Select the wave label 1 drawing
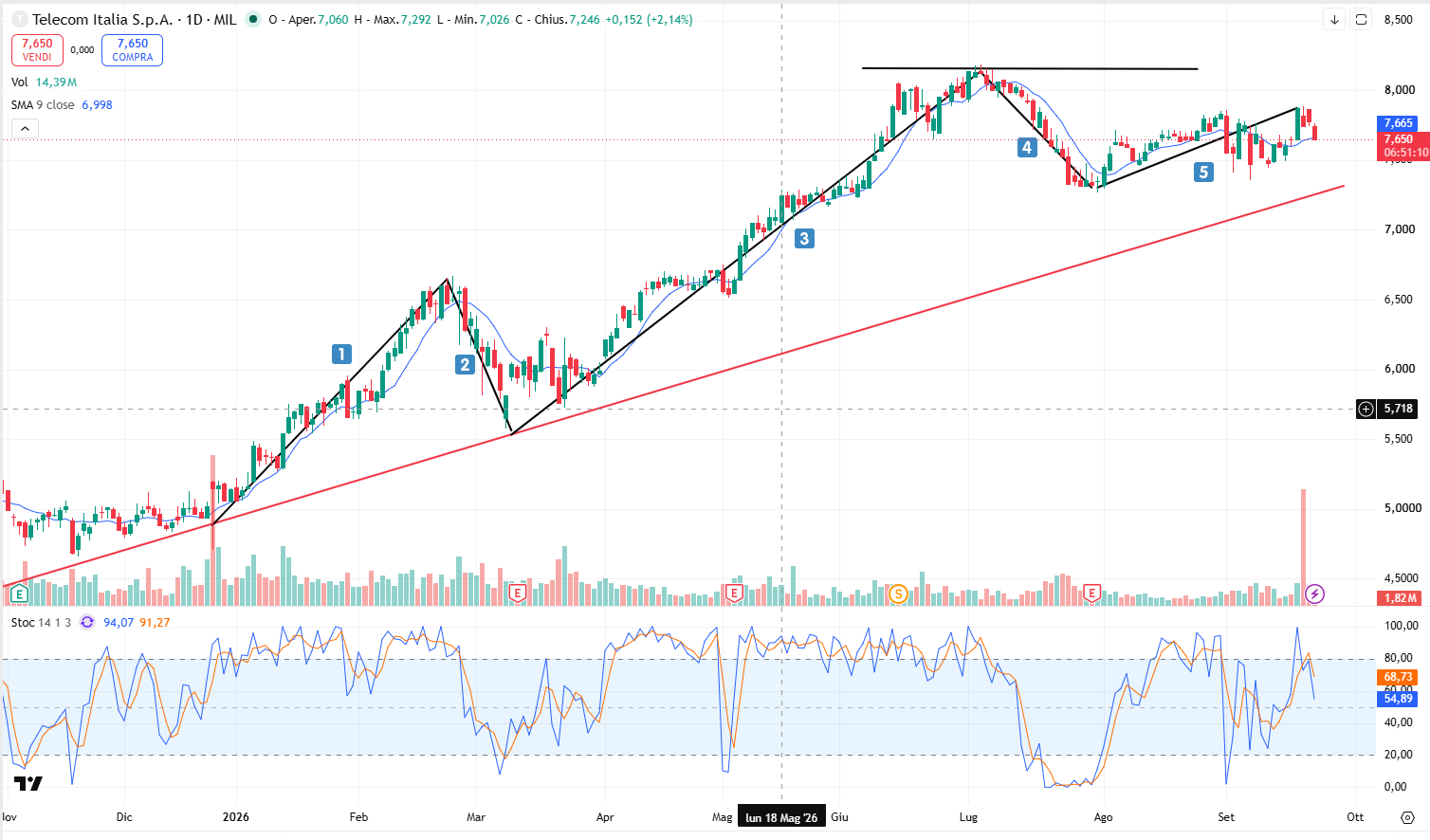Image resolution: width=1430 pixels, height=840 pixels. (341, 354)
